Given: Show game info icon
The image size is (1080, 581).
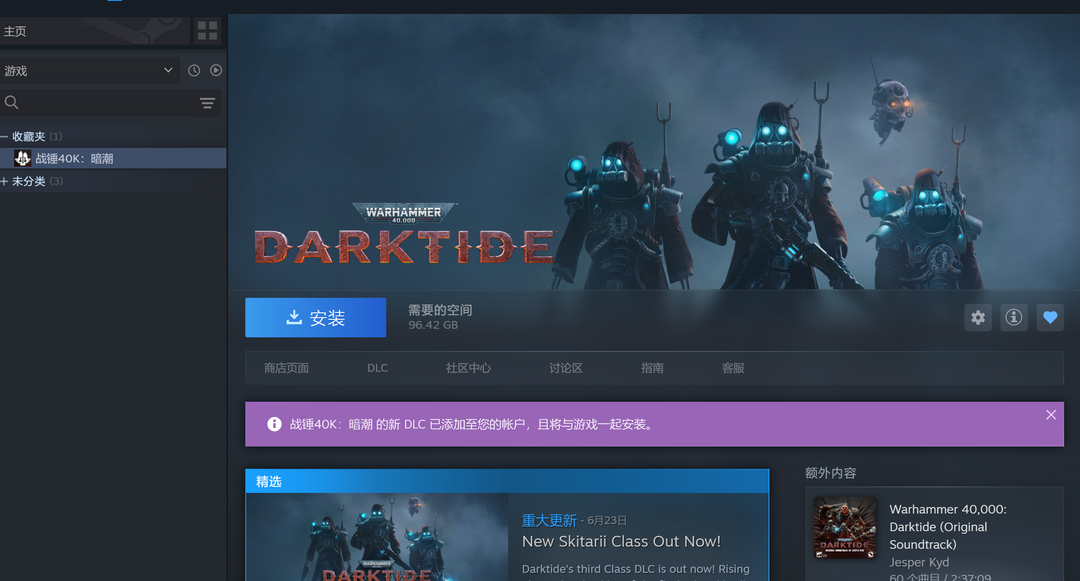Looking at the screenshot, I should click(1013, 317).
